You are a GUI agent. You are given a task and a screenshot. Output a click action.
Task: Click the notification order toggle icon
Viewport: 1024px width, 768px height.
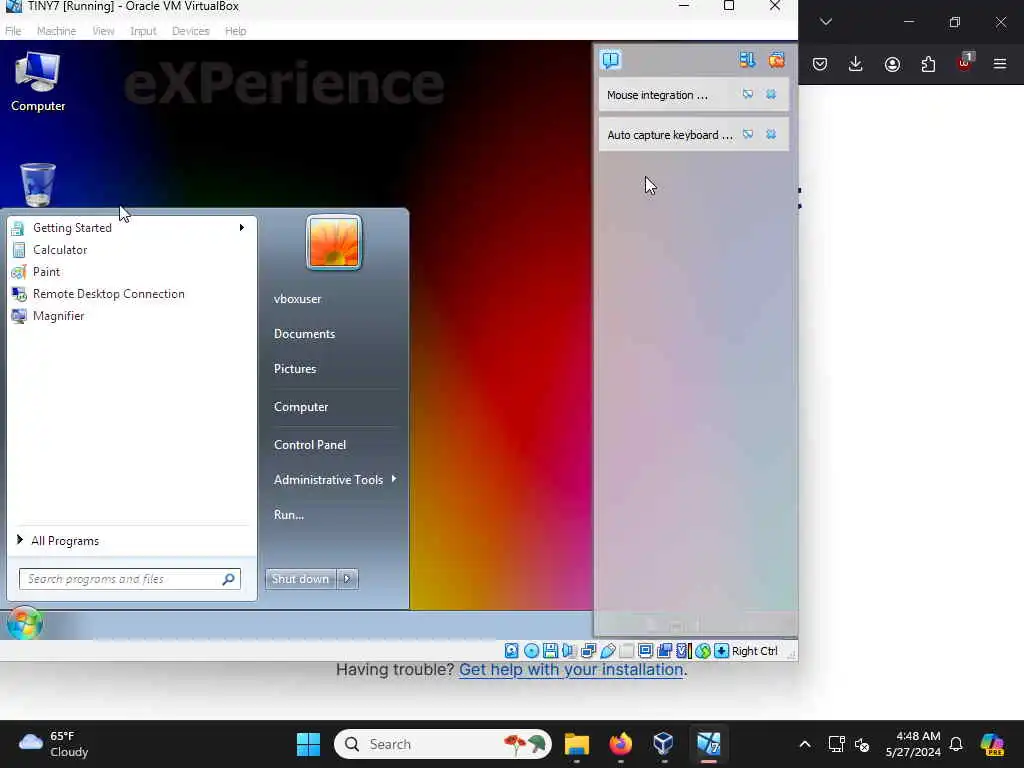tap(747, 60)
